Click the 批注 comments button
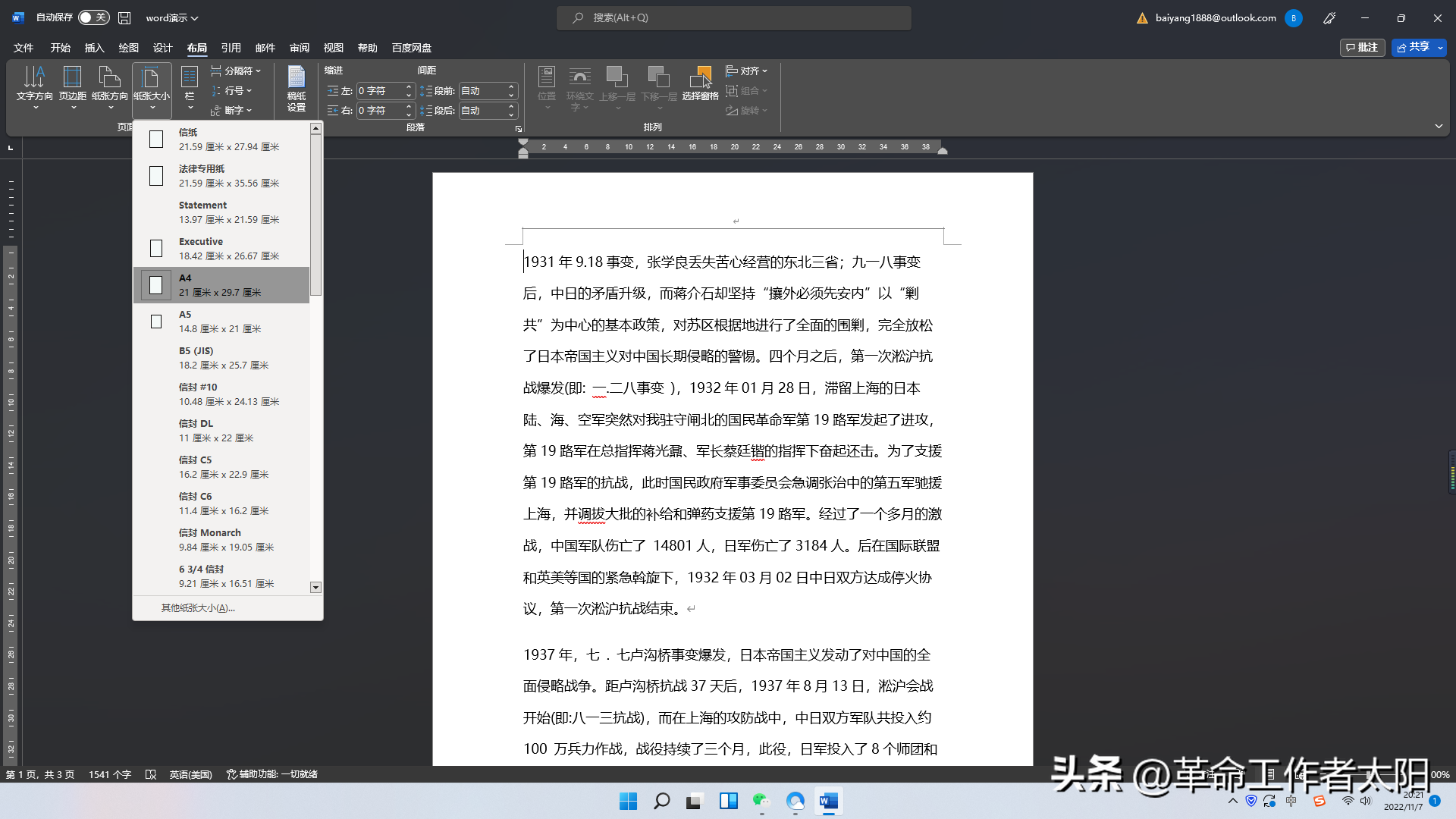This screenshot has height=819, width=1456. pos(1362,47)
